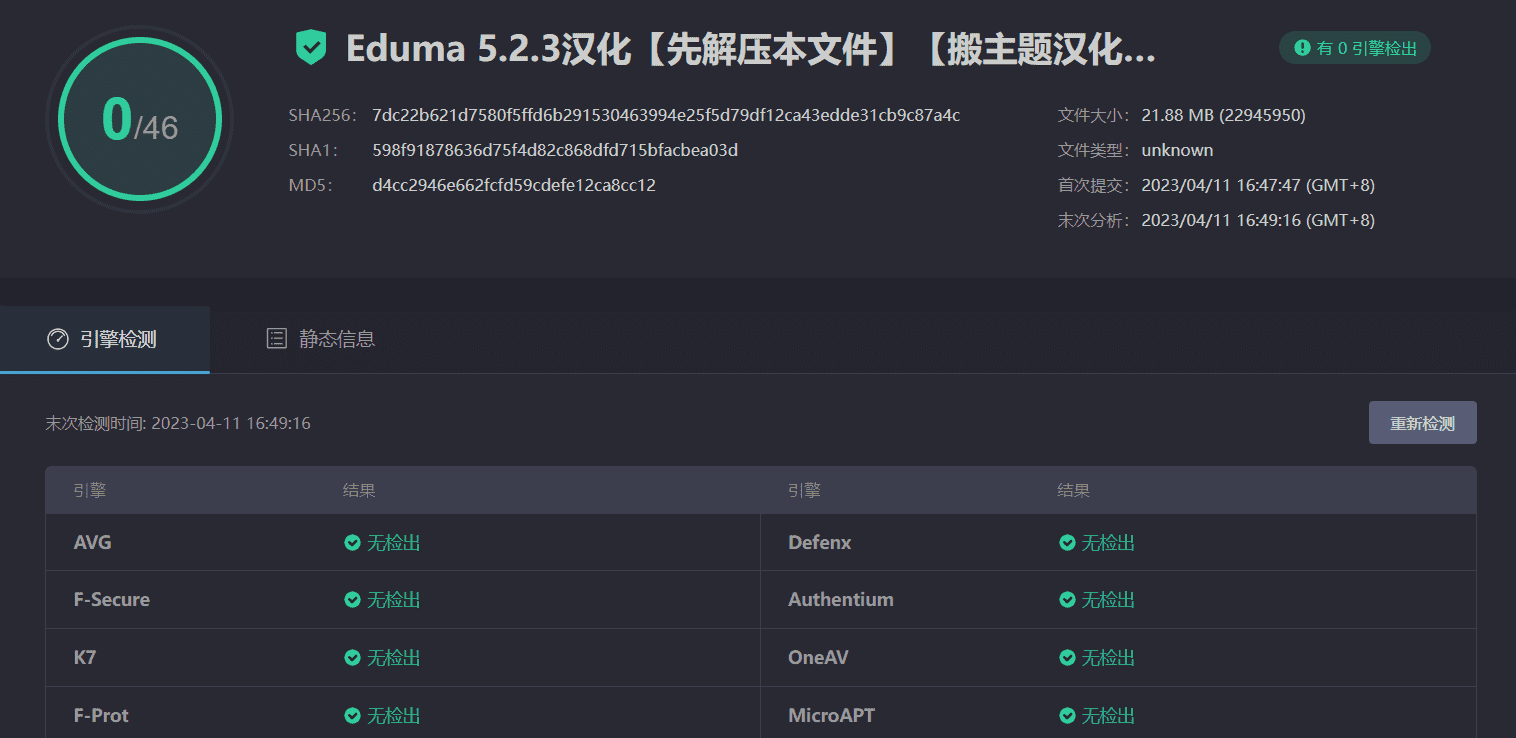Screen dimensions: 1516x738
Task: Click first submission time 16:47:47 value
Action: coord(1258,185)
